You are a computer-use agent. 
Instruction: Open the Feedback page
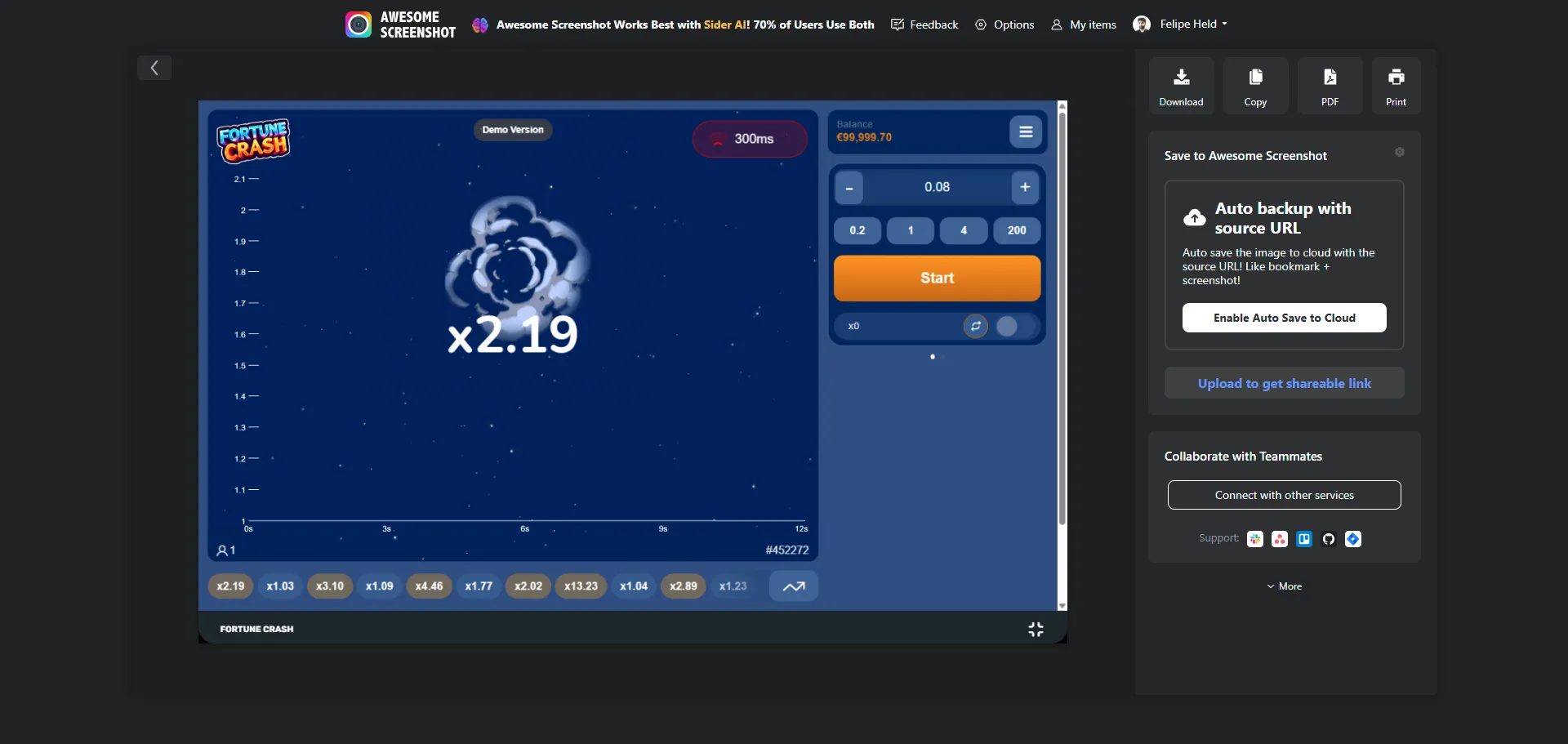point(924,25)
